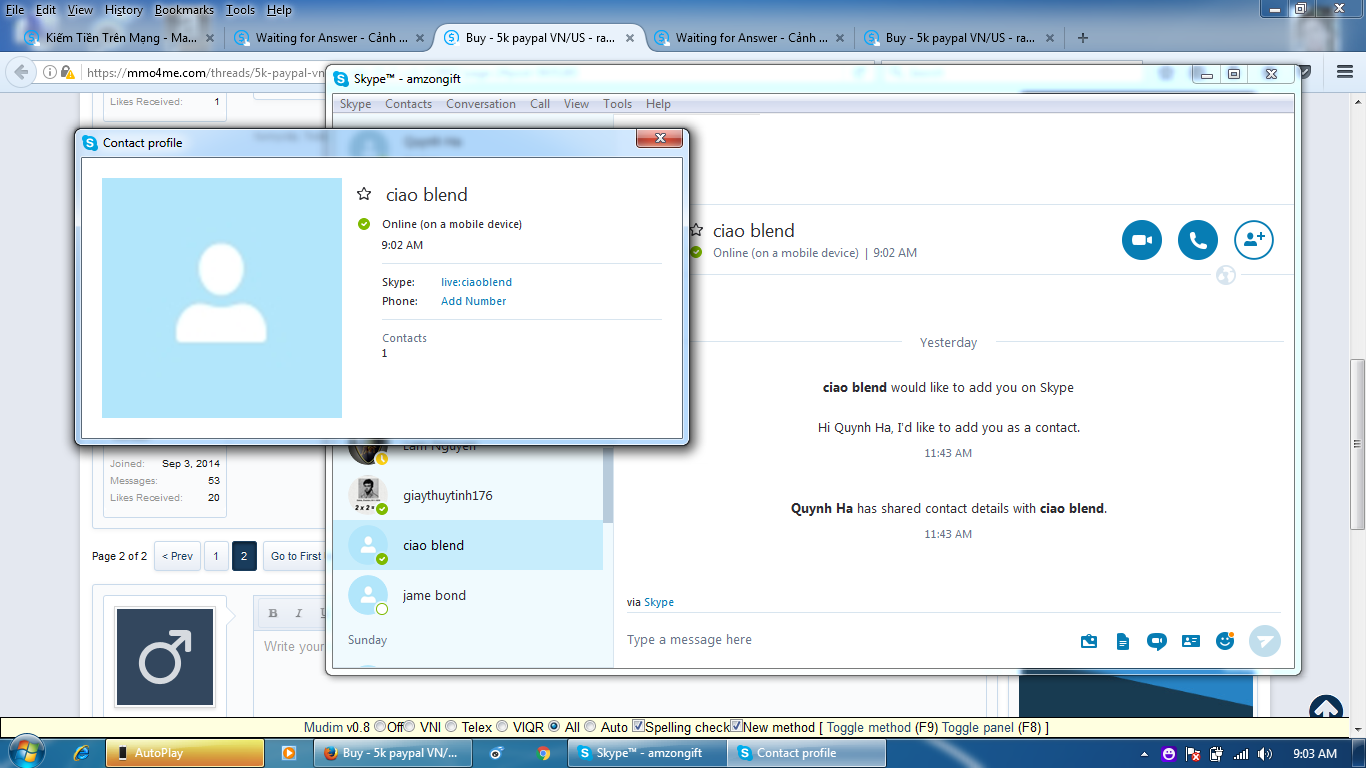The width and height of the screenshot is (1366, 768).
Task: Open the Call menu in Skype
Action: click(x=540, y=104)
